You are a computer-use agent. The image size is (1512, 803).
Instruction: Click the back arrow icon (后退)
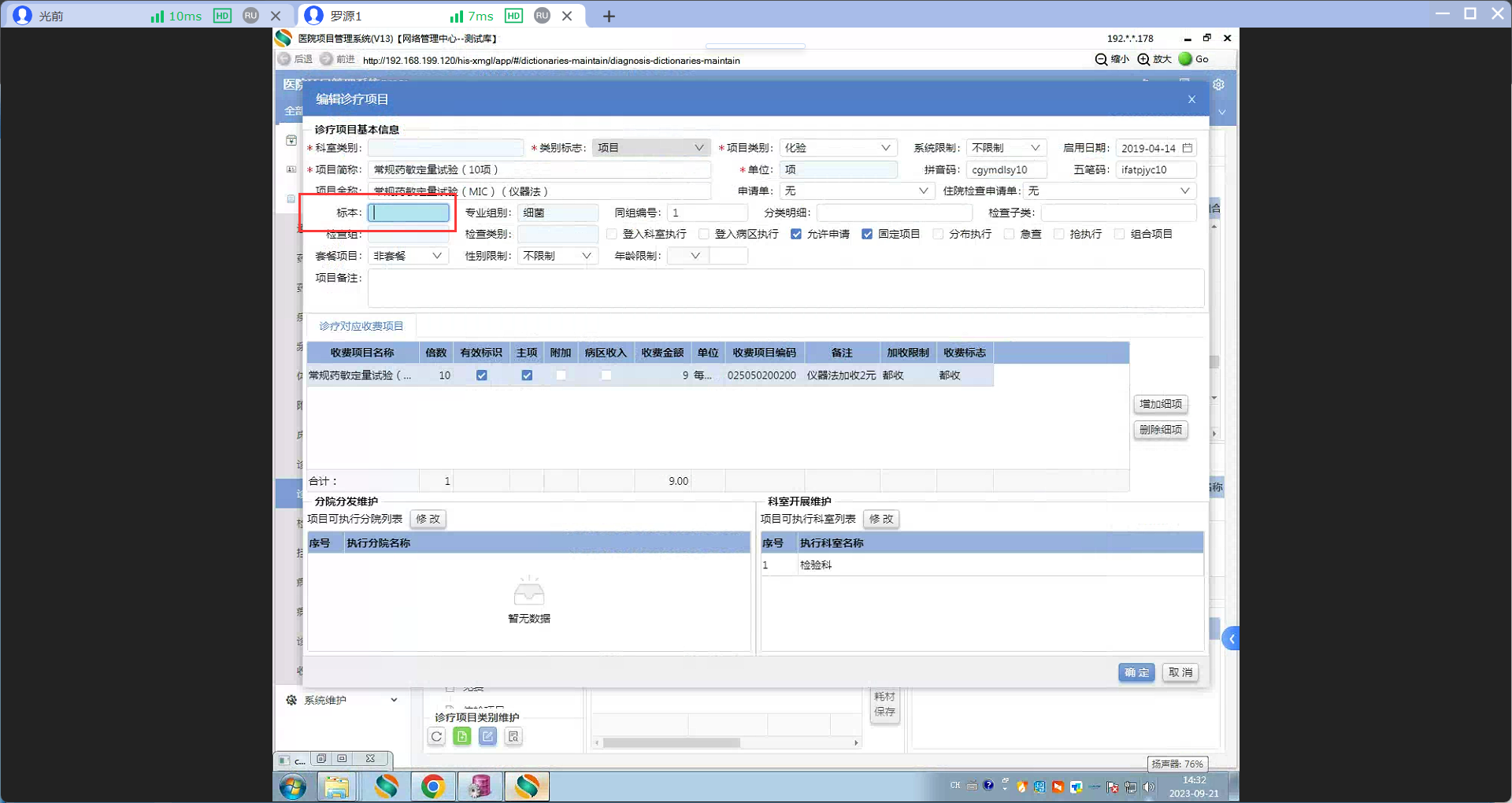click(x=284, y=59)
